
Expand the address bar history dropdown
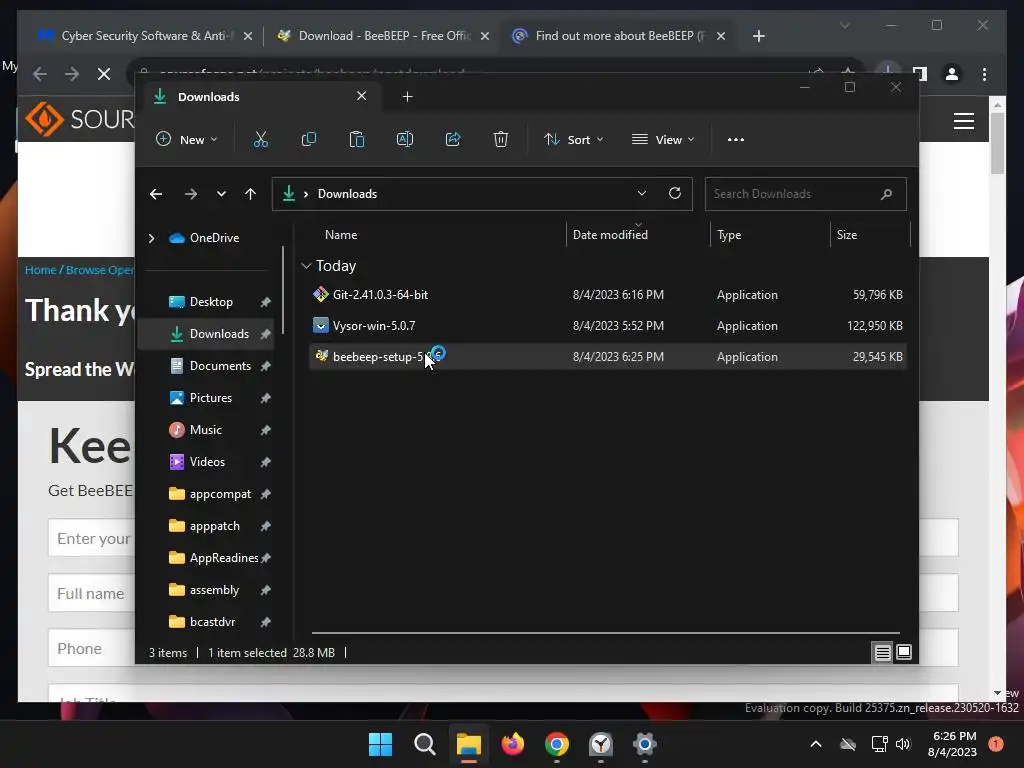641,193
